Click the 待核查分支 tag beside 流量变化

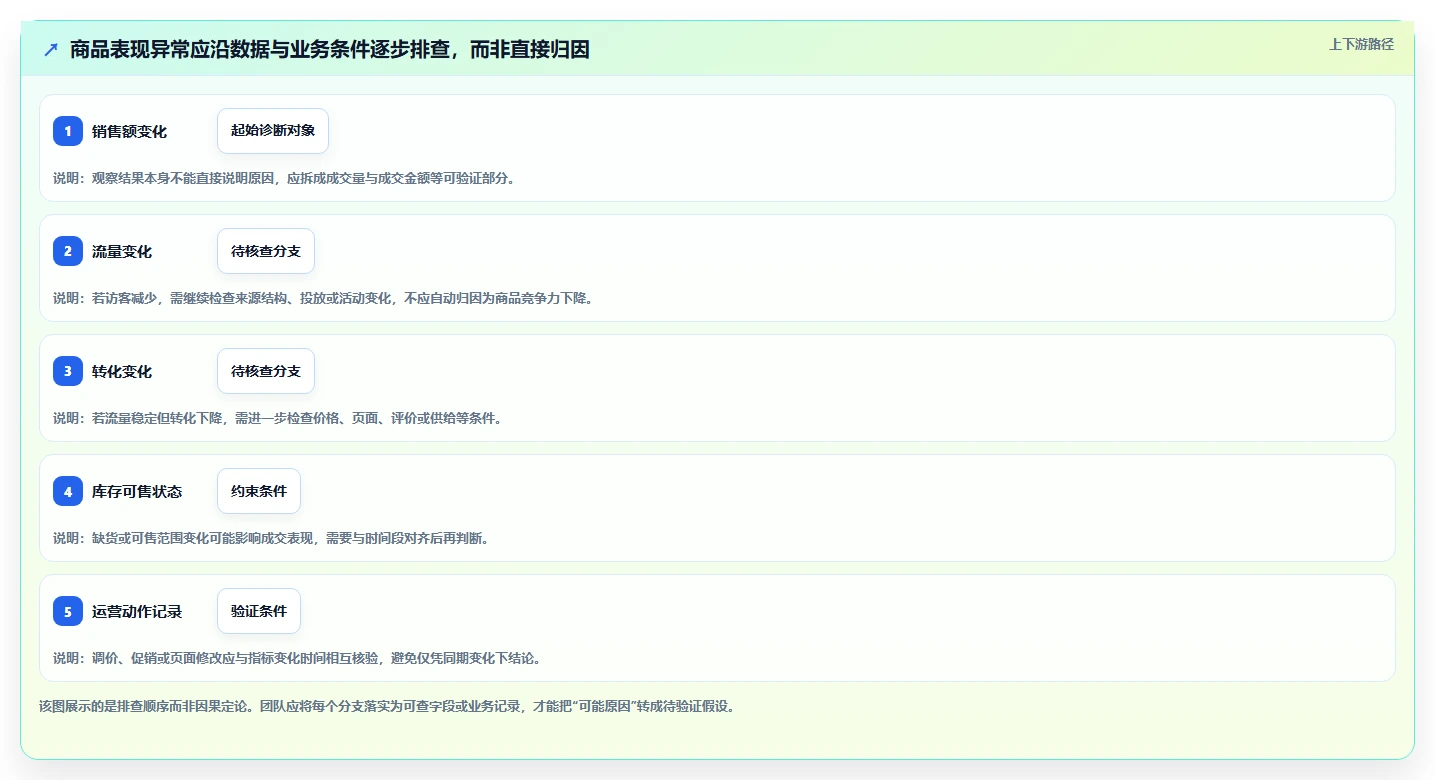266,251
